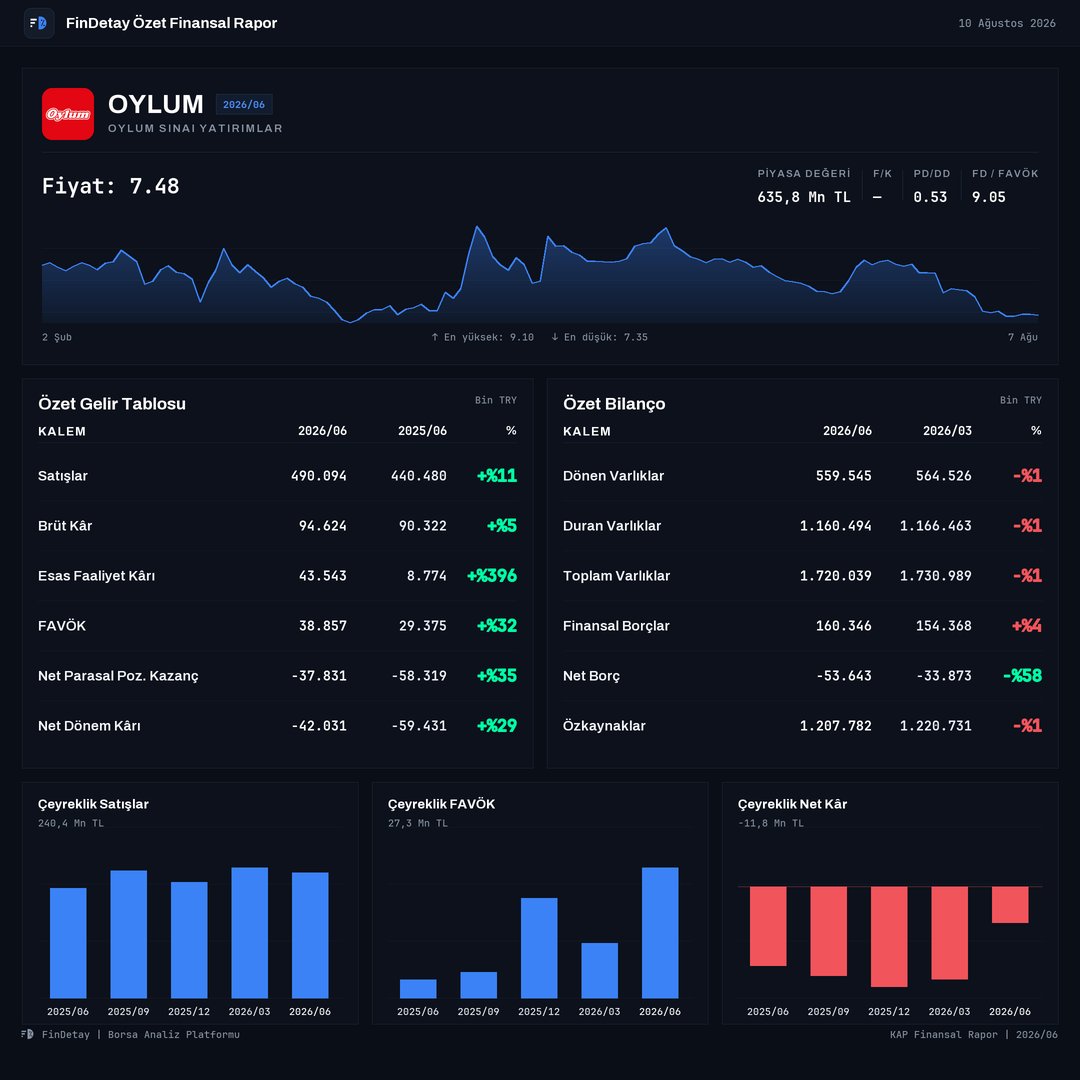Screen dimensions: 1080x1080
Task: Click the F/K dash value
Action: click(877, 197)
